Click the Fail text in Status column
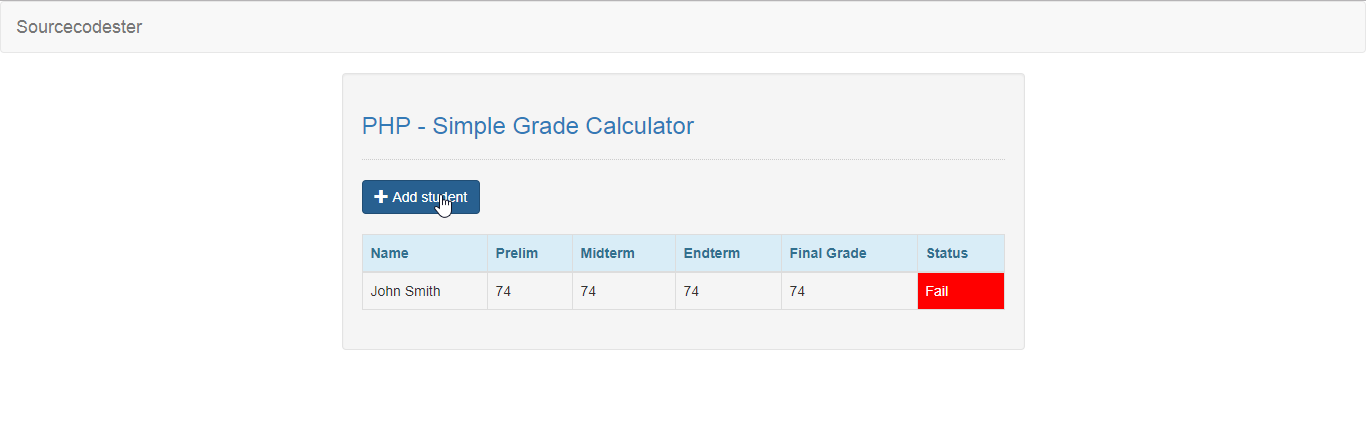Screen dimensions: 1366x443 [x=937, y=291]
